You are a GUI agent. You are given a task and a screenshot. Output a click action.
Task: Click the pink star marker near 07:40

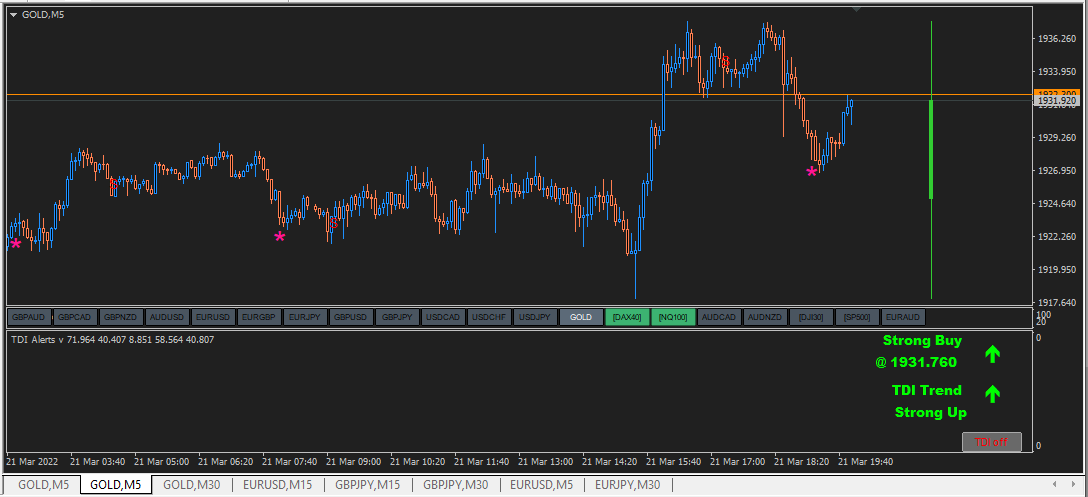[280, 237]
